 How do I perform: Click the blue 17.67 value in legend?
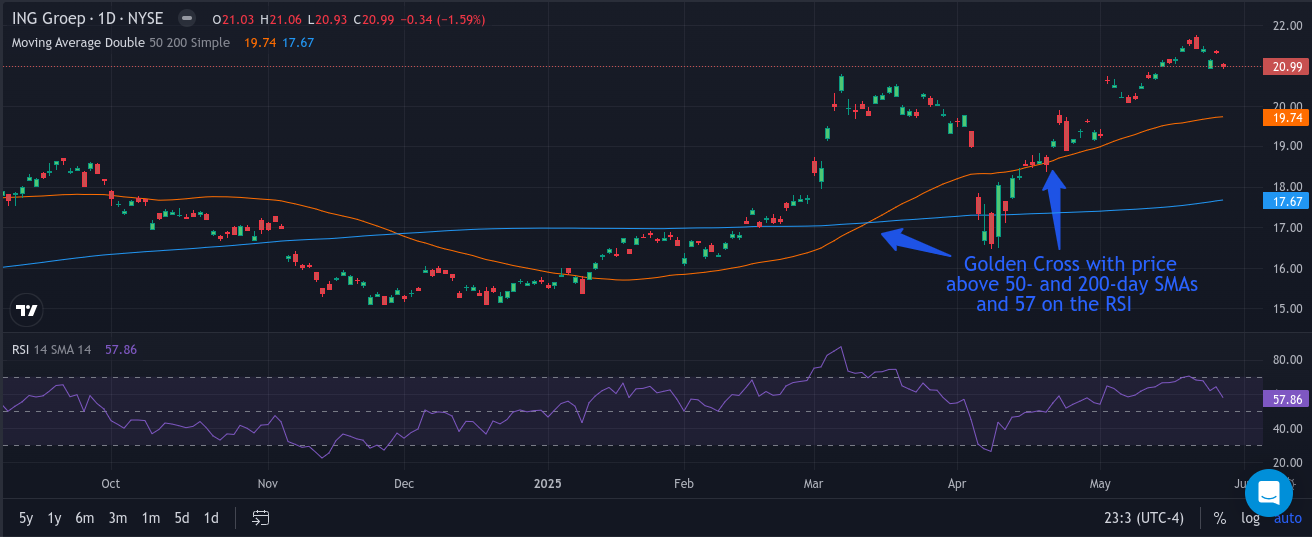click(299, 42)
